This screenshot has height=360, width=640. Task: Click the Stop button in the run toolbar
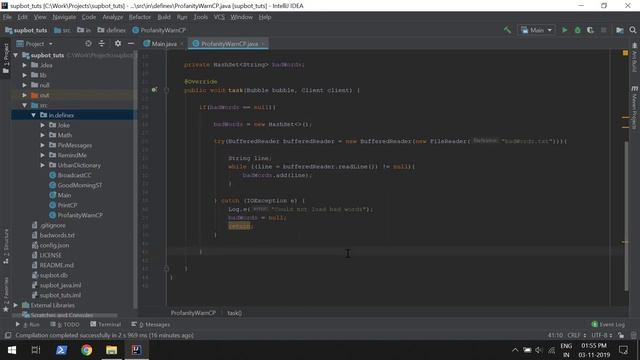click(x=604, y=30)
